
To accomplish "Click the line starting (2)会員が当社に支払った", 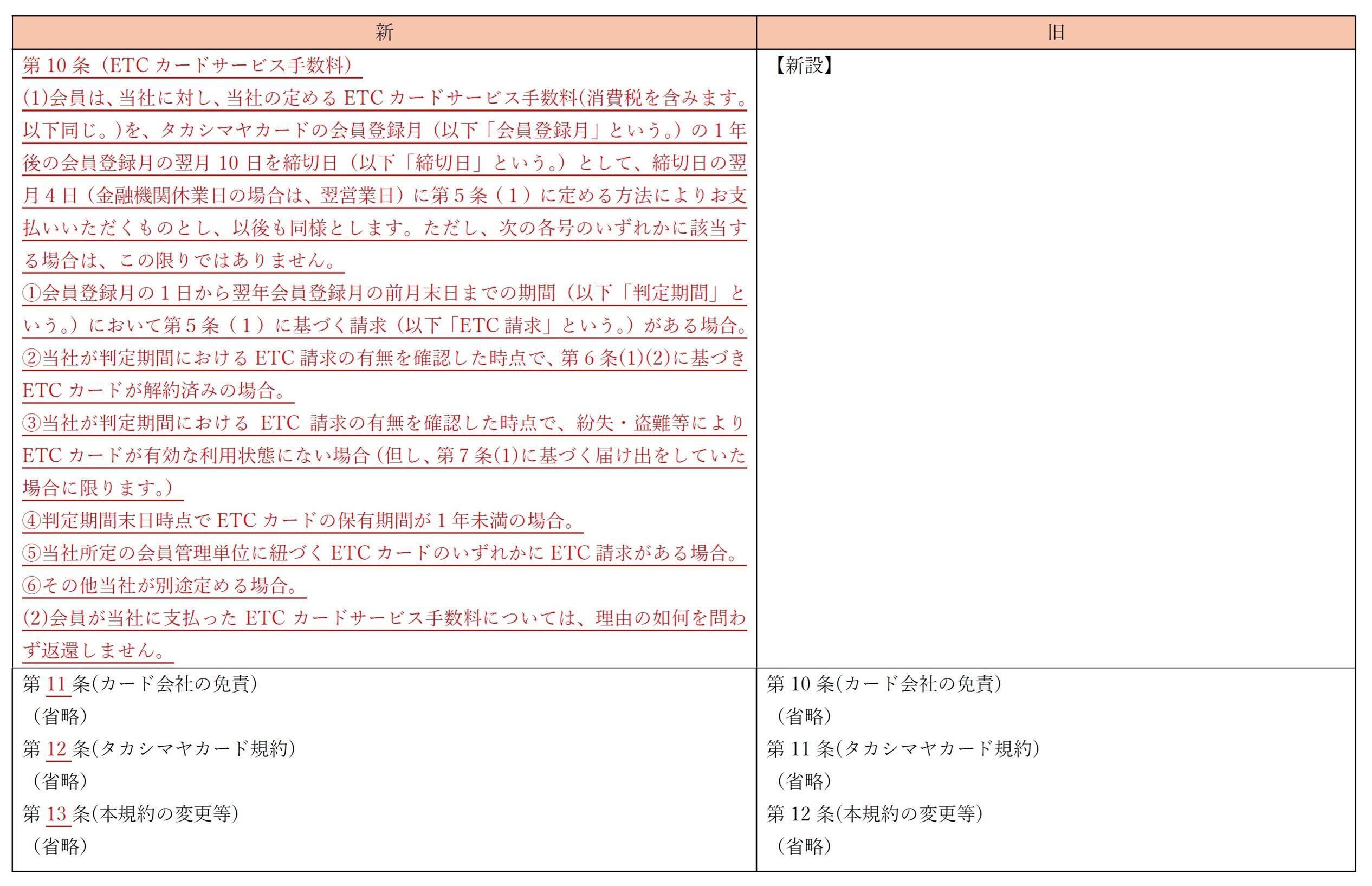I will click(384, 618).
